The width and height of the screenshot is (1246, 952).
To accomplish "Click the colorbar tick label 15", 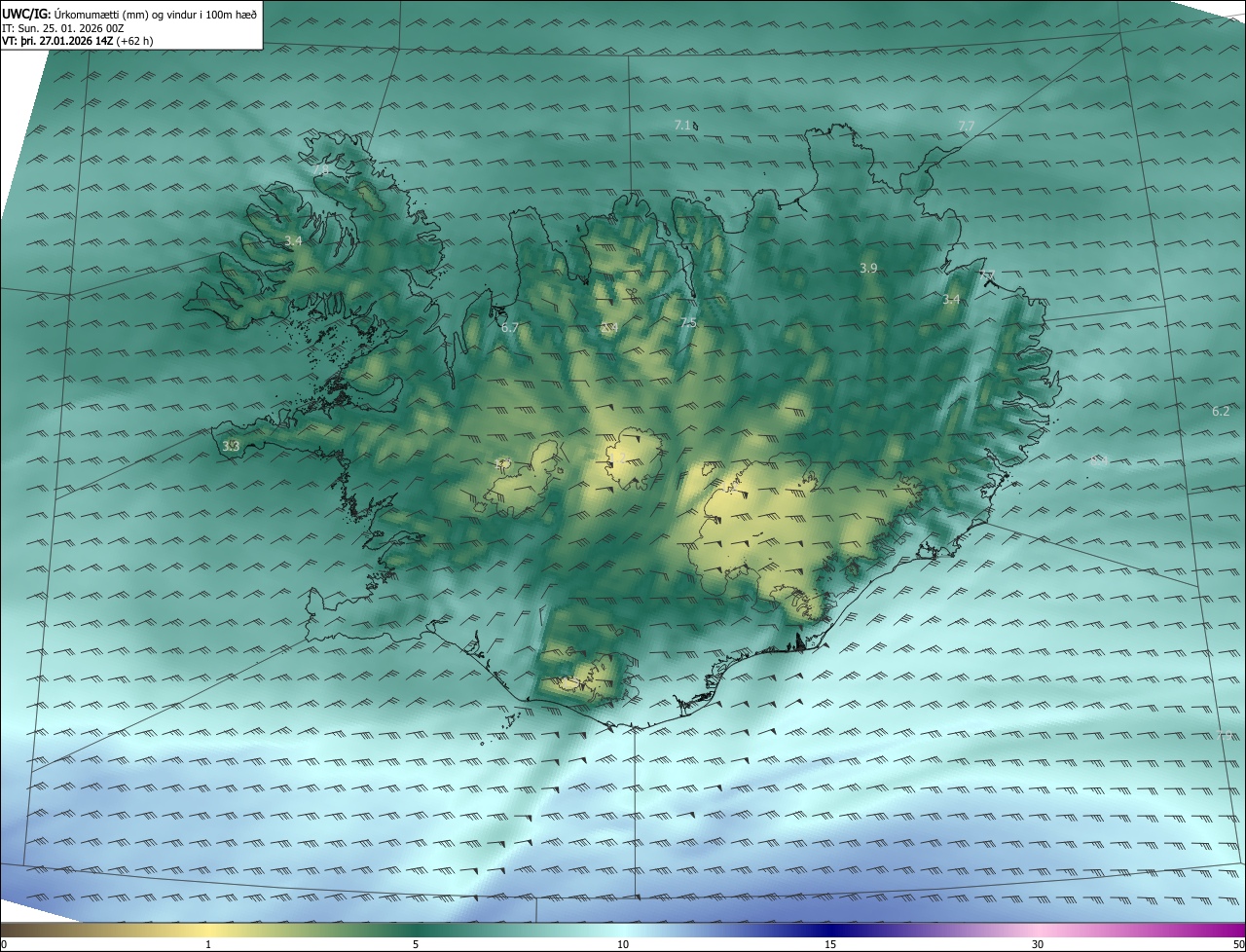I will 830,944.
